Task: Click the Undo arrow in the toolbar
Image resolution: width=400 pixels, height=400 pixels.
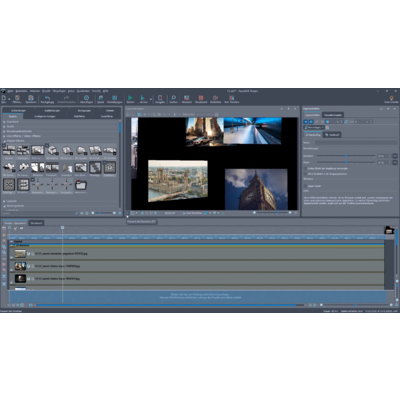Action: [47, 98]
